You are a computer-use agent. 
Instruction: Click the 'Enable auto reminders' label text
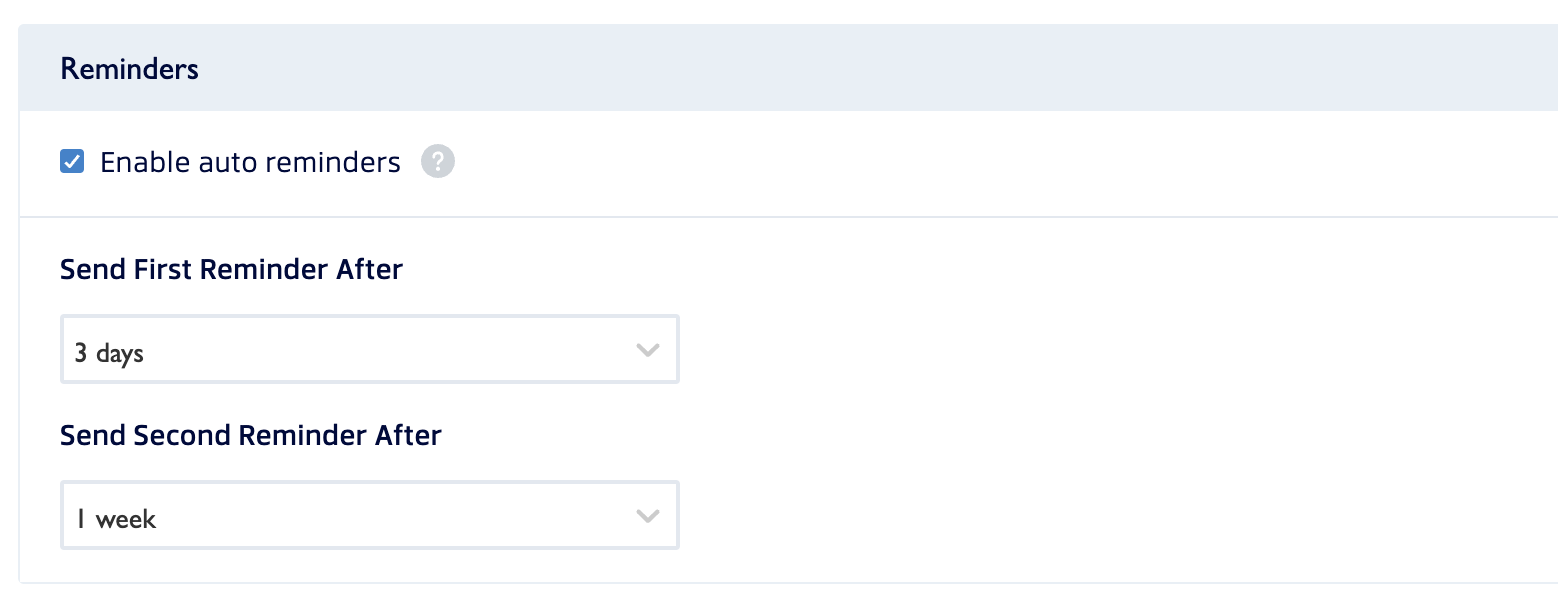coord(251,162)
